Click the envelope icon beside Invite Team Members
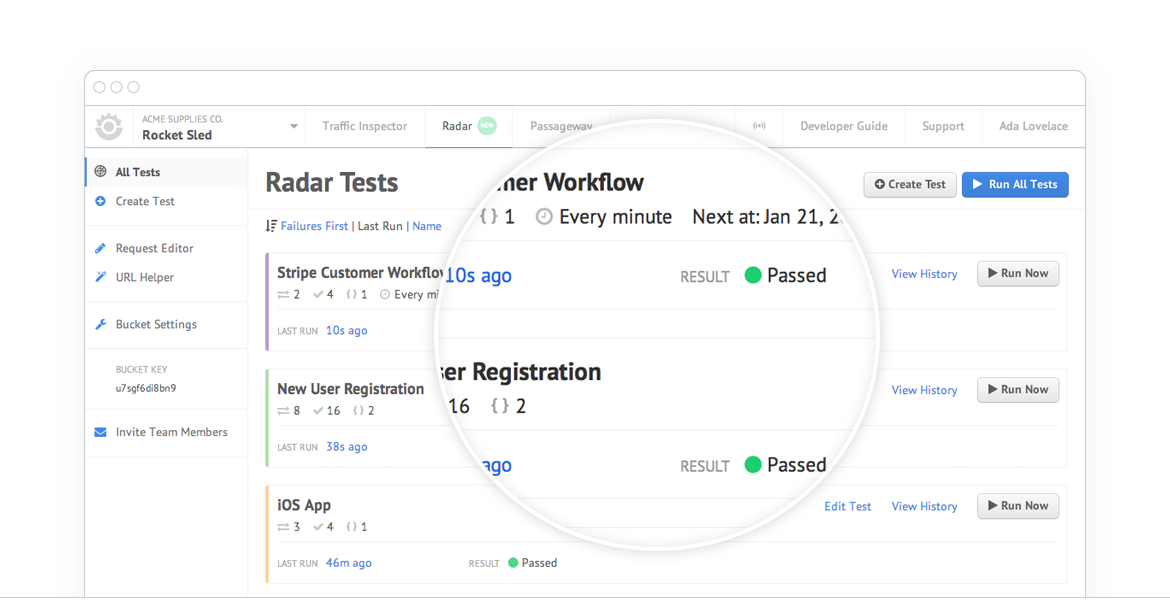Image resolution: width=1170 pixels, height=600 pixels. pyautogui.click(x=99, y=432)
